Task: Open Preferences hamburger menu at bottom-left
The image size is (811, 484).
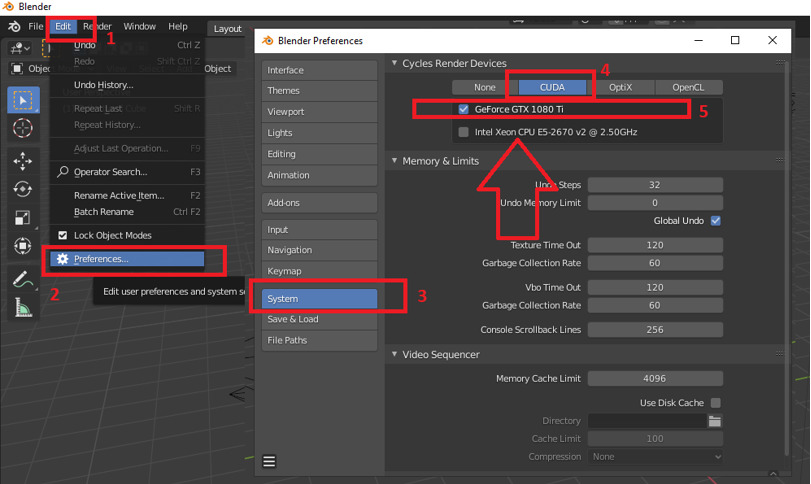Action: click(x=269, y=461)
